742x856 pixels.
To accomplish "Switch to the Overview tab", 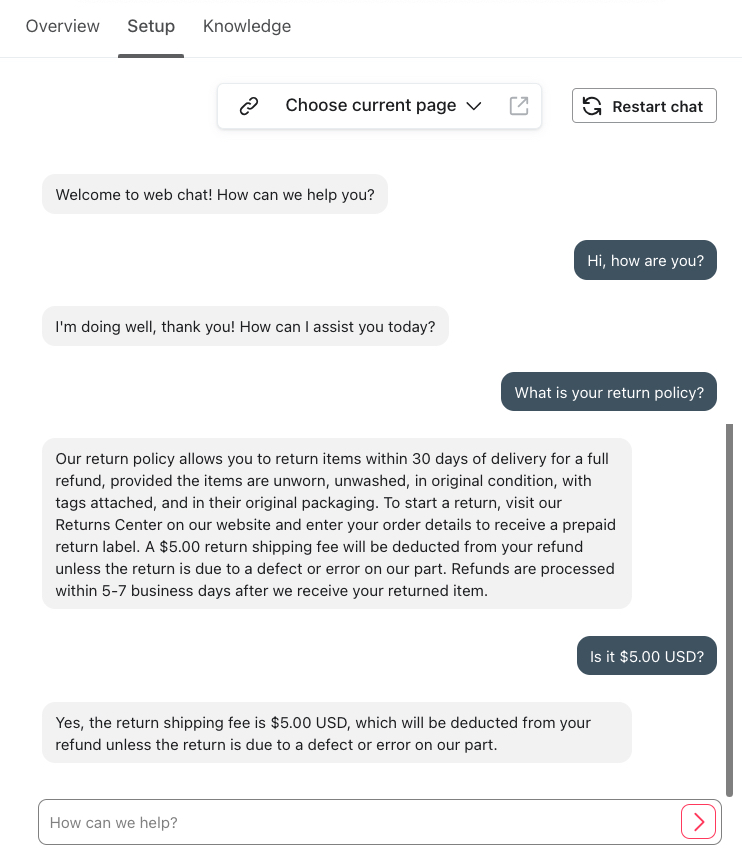I will coord(62,26).
